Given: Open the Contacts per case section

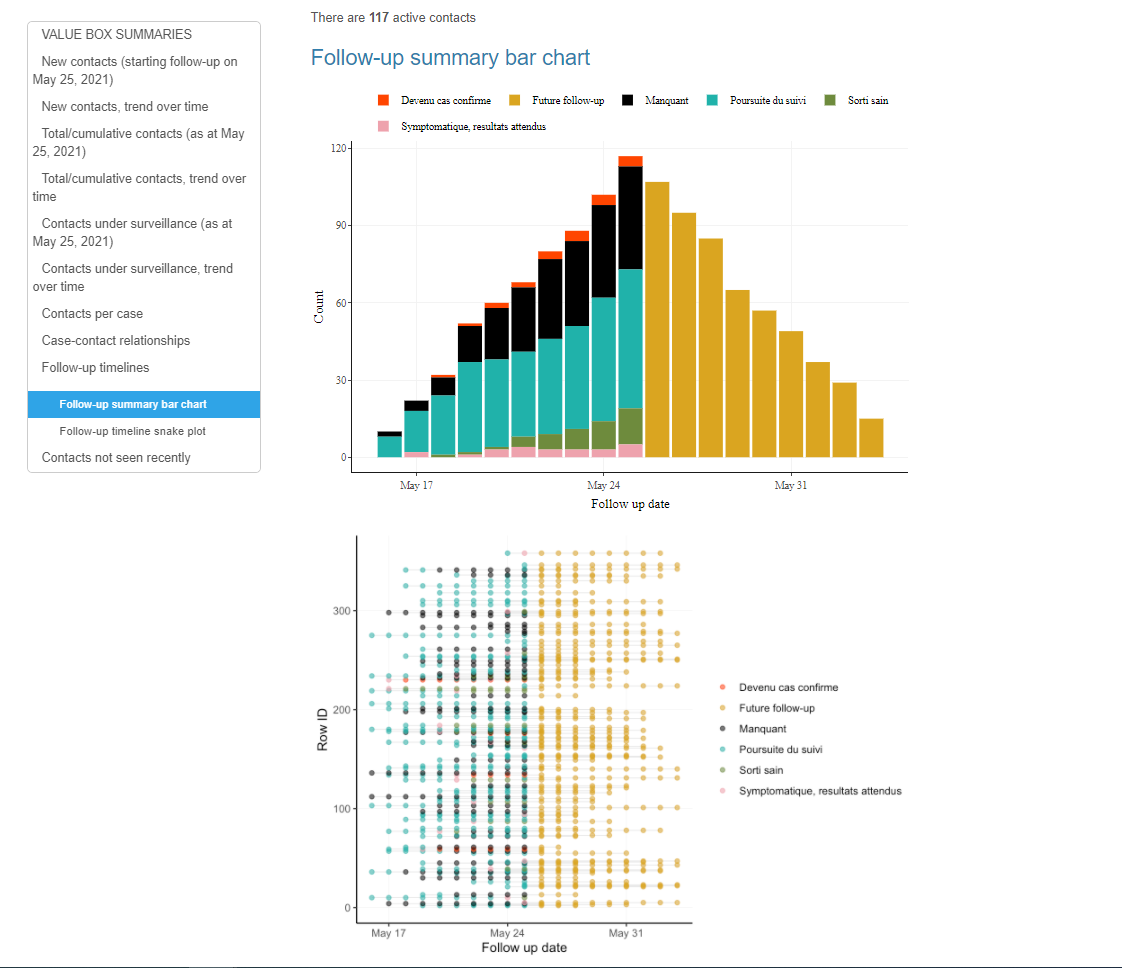Looking at the screenshot, I should click(x=92, y=313).
